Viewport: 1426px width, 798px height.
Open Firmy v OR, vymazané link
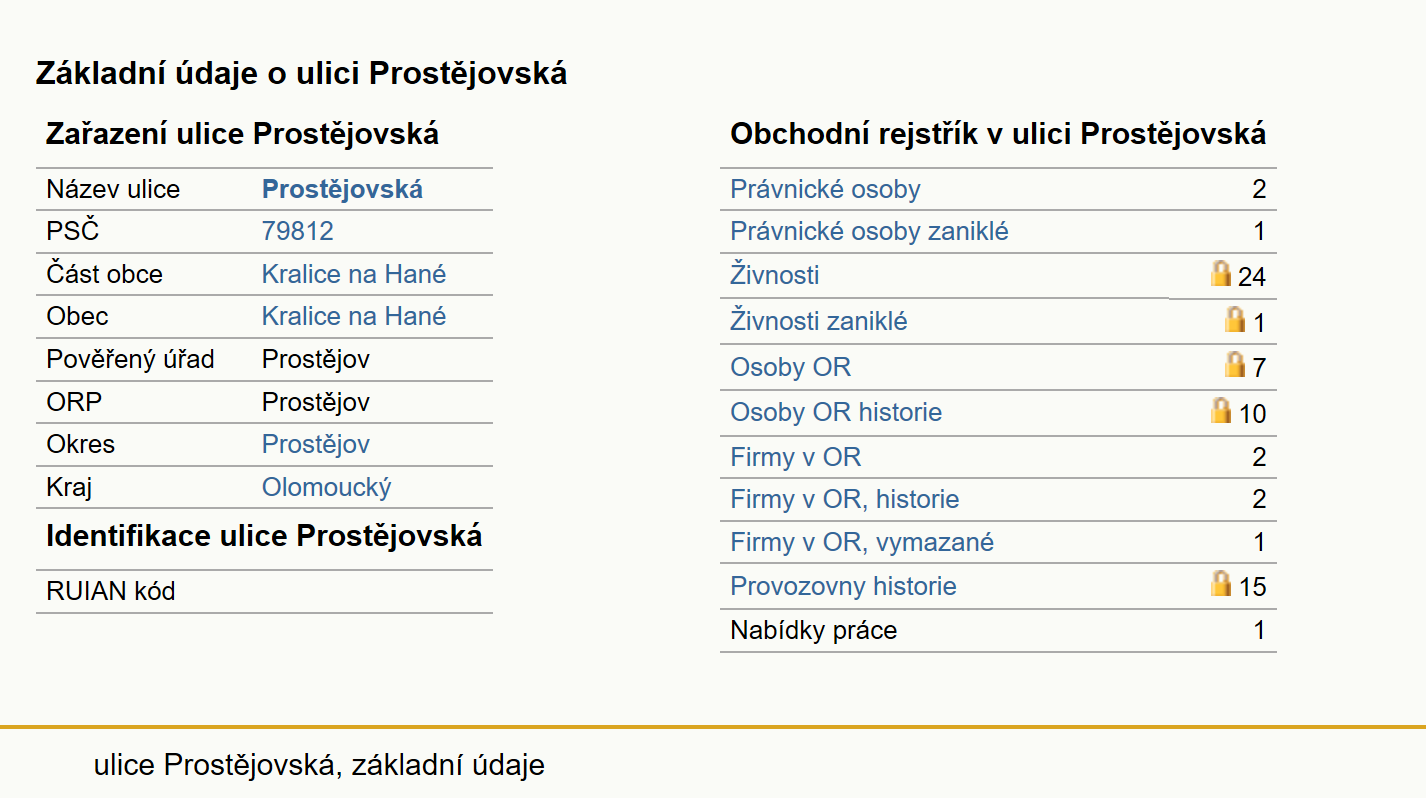[x=862, y=542]
